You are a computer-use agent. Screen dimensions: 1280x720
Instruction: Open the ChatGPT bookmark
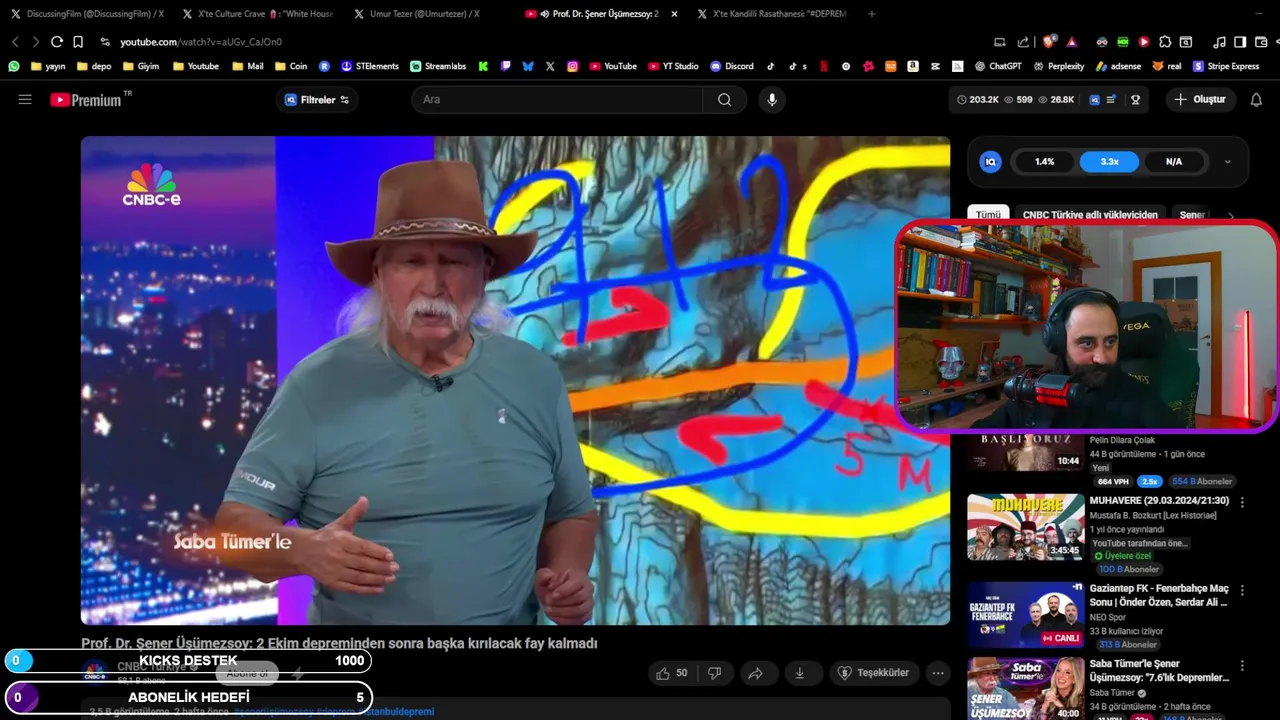(998, 66)
